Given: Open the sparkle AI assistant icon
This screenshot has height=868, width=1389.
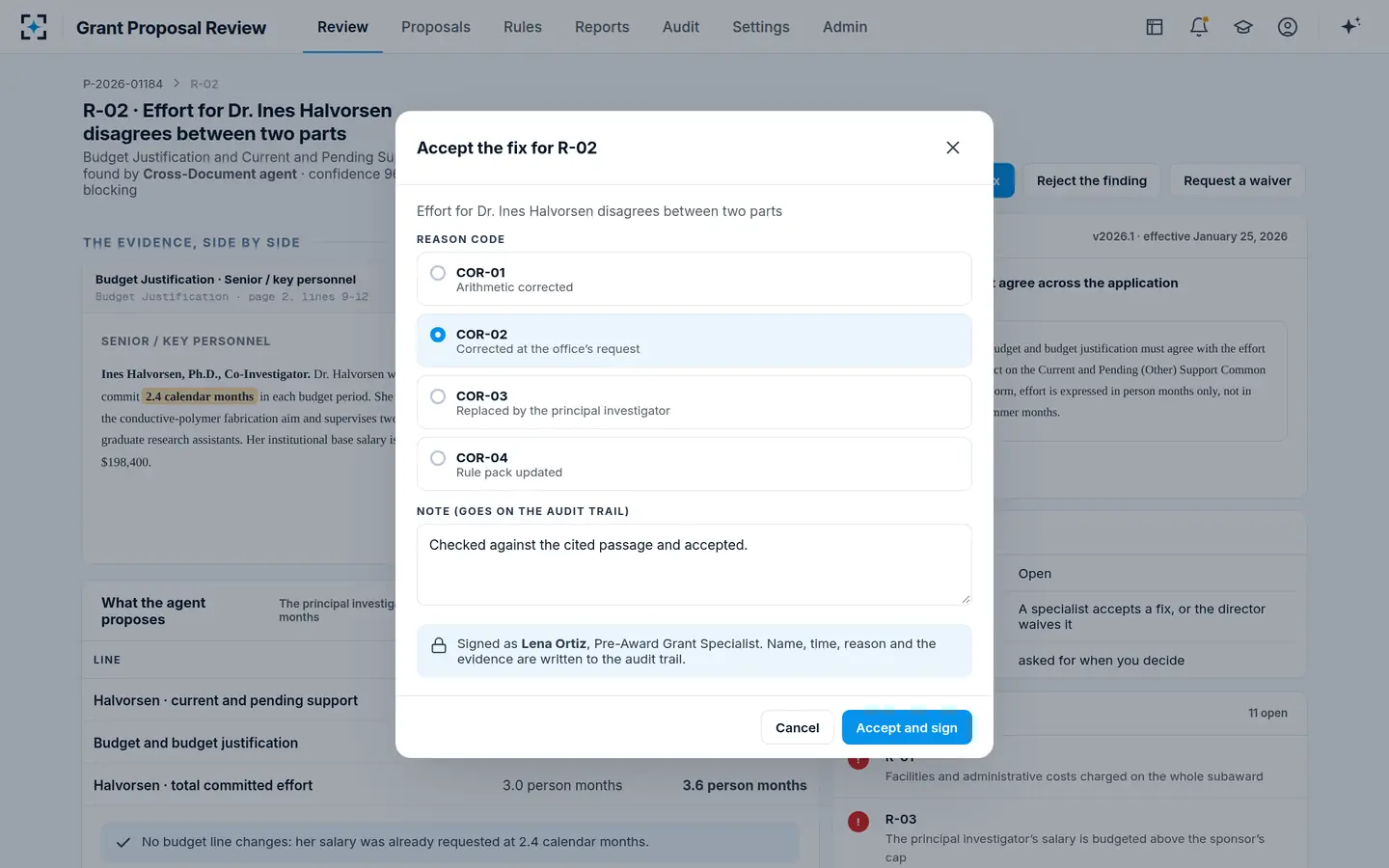Looking at the screenshot, I should coord(1350,26).
